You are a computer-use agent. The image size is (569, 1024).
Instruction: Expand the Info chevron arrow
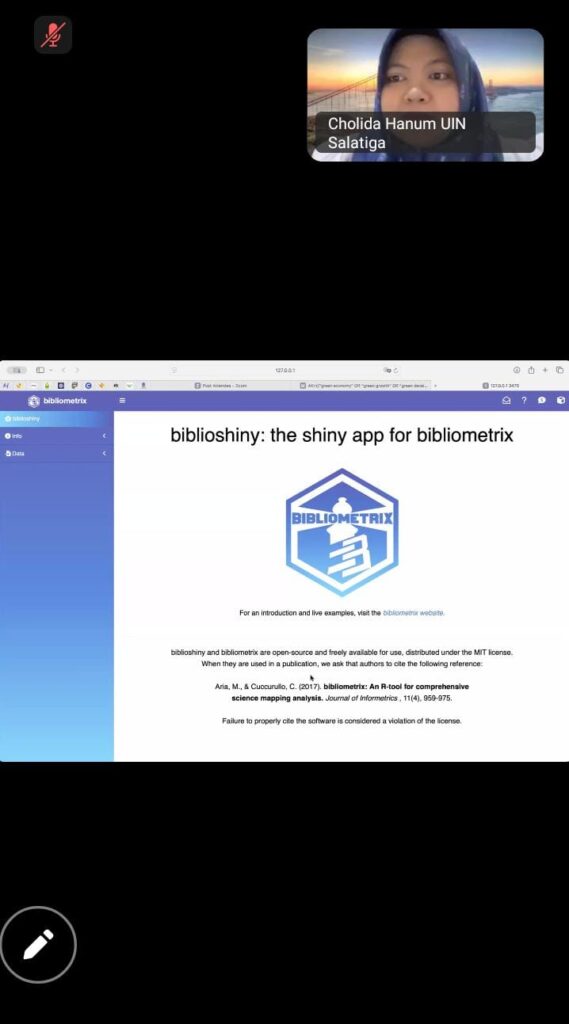104,436
